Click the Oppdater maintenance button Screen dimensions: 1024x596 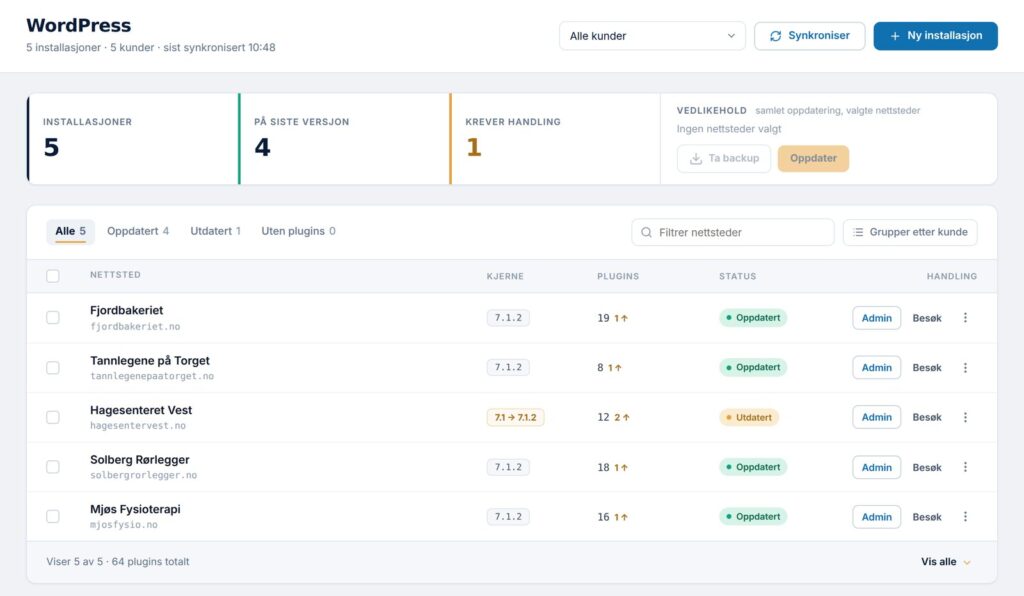(x=813, y=159)
